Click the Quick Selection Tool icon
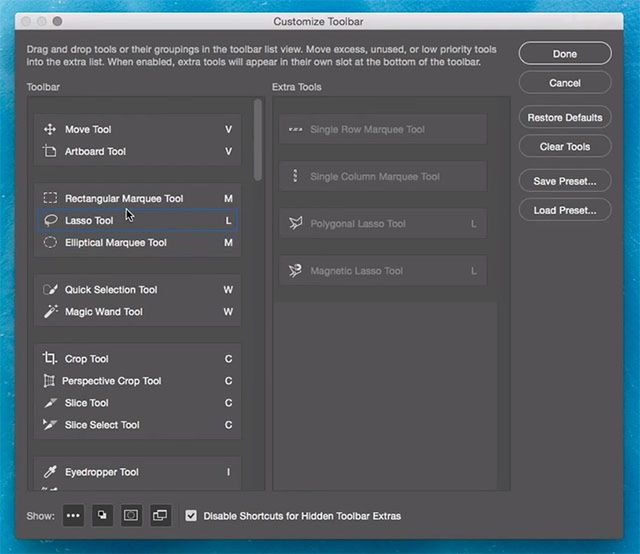Screen dimensions: 640x554 (x=50, y=289)
